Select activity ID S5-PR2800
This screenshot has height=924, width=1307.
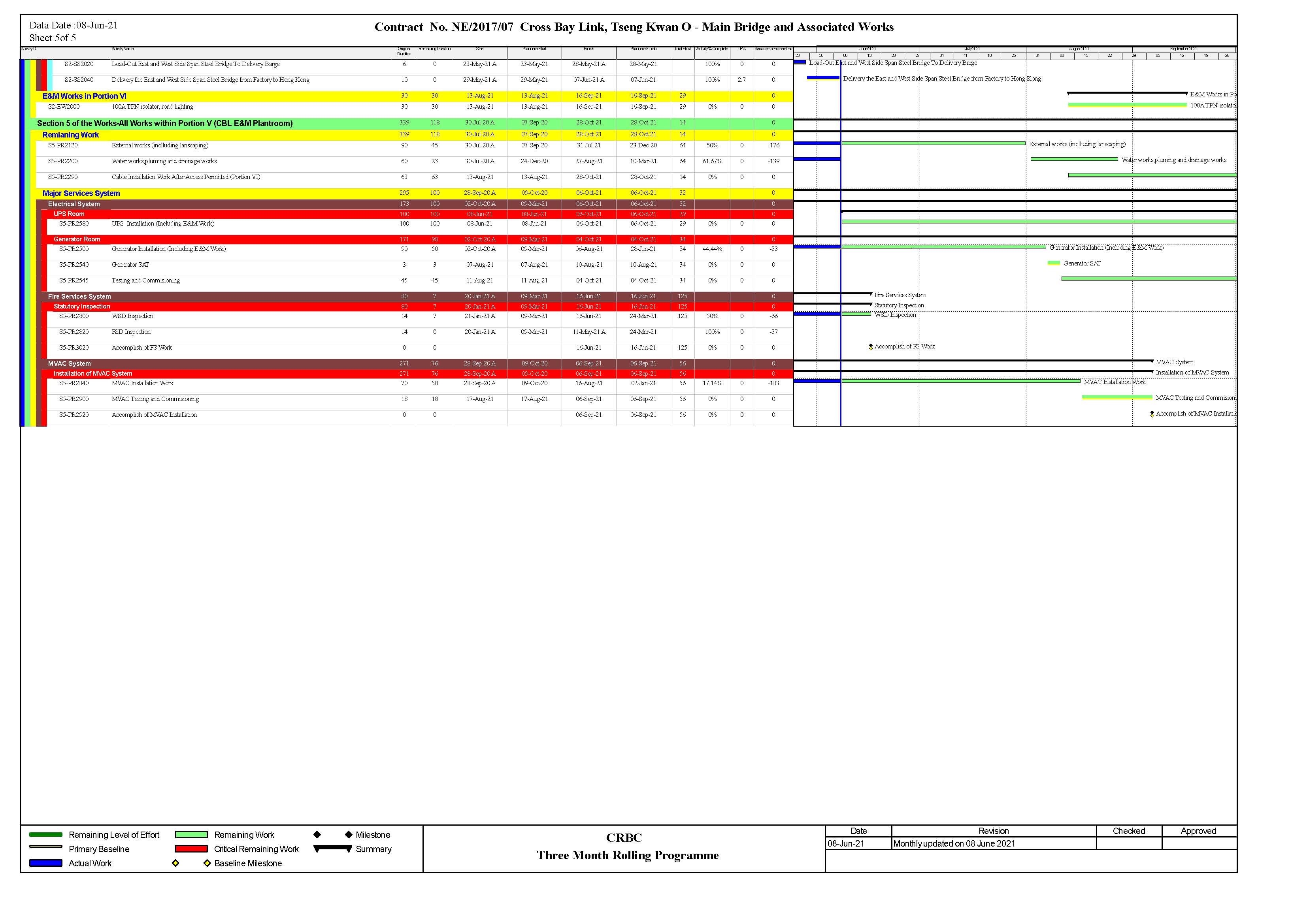click(x=74, y=316)
